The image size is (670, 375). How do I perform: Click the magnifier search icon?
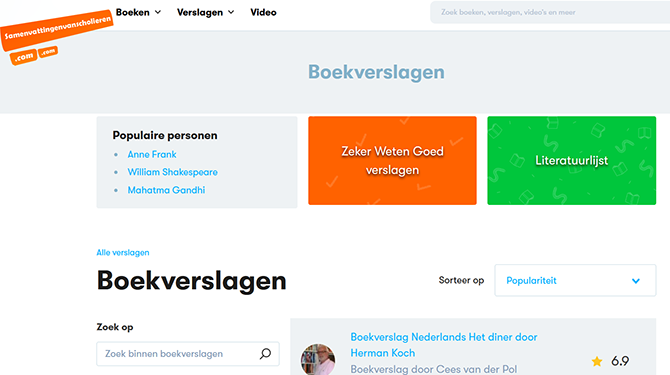tap(265, 354)
